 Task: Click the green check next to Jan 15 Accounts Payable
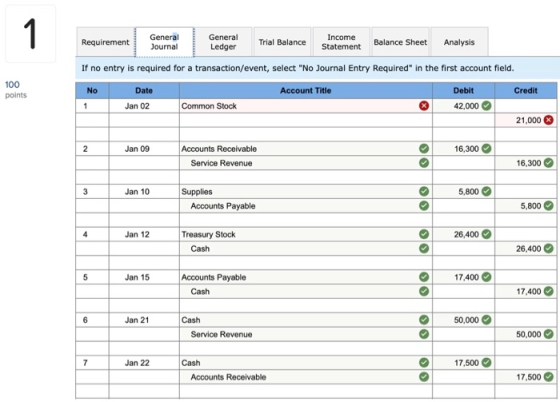[x=424, y=277]
